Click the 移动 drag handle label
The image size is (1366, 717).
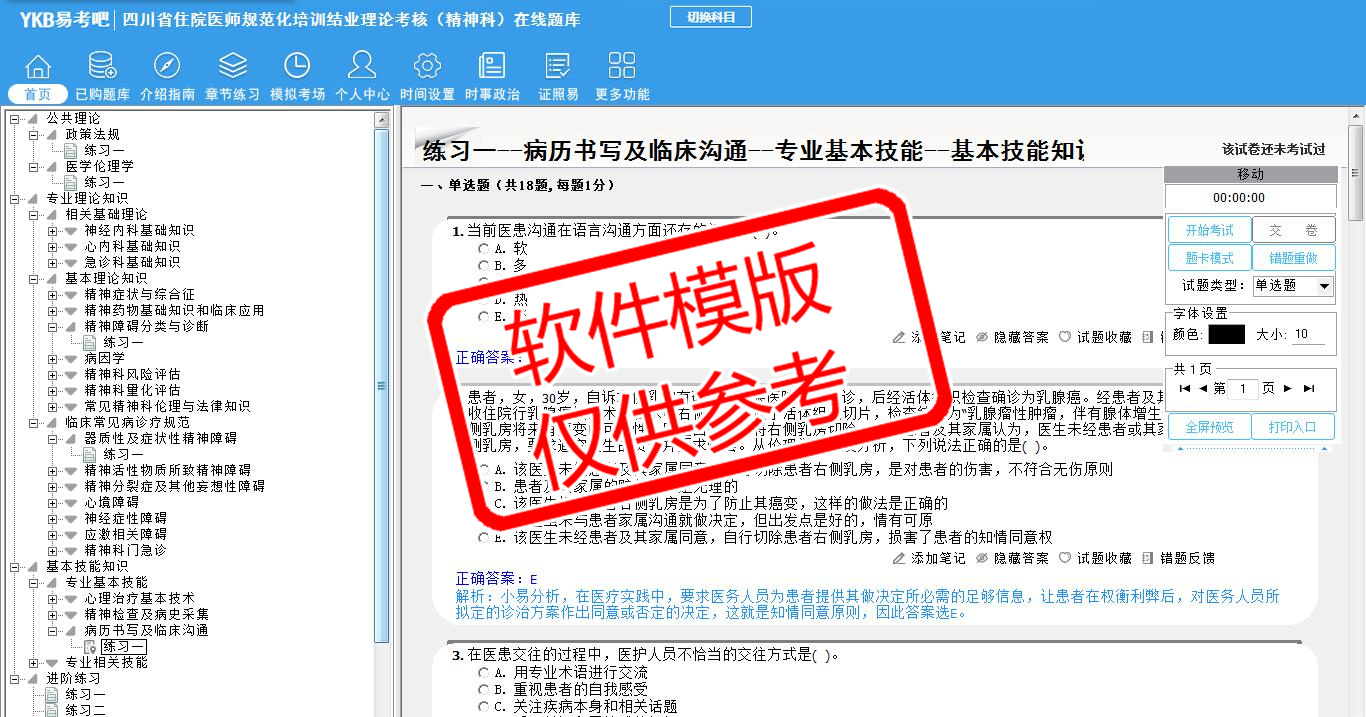click(1250, 174)
